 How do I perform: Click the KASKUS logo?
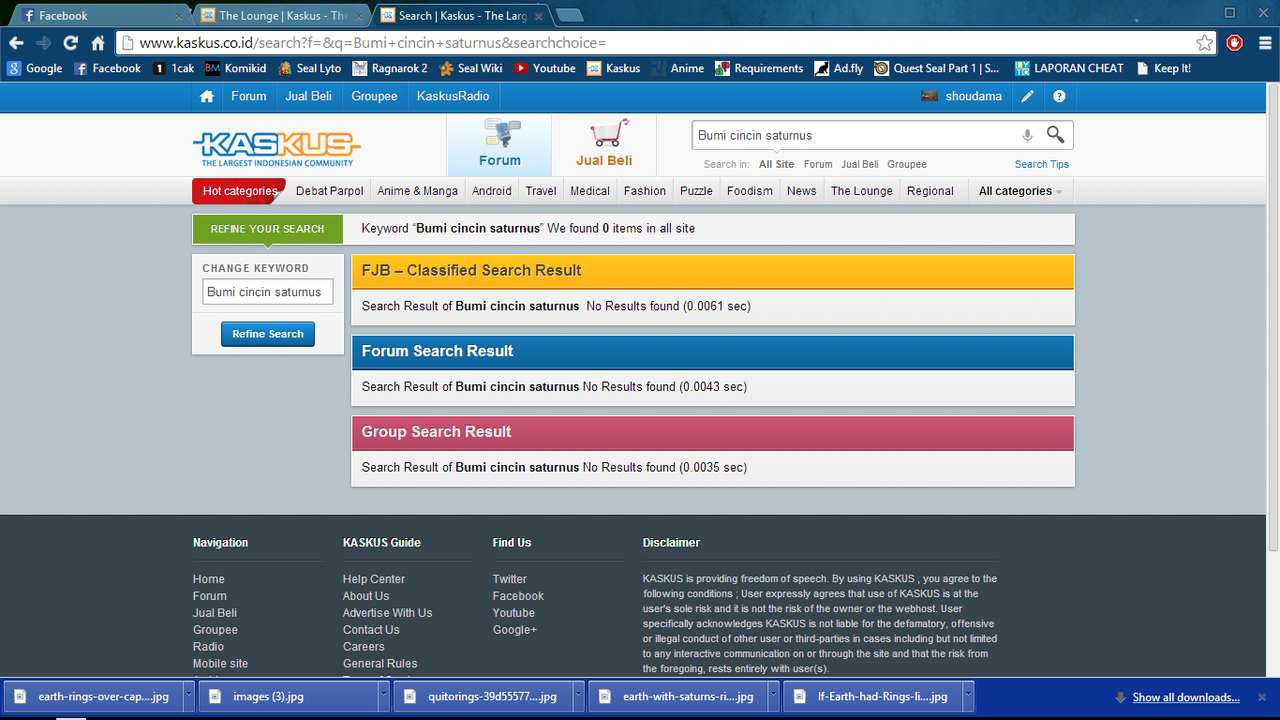click(276, 149)
